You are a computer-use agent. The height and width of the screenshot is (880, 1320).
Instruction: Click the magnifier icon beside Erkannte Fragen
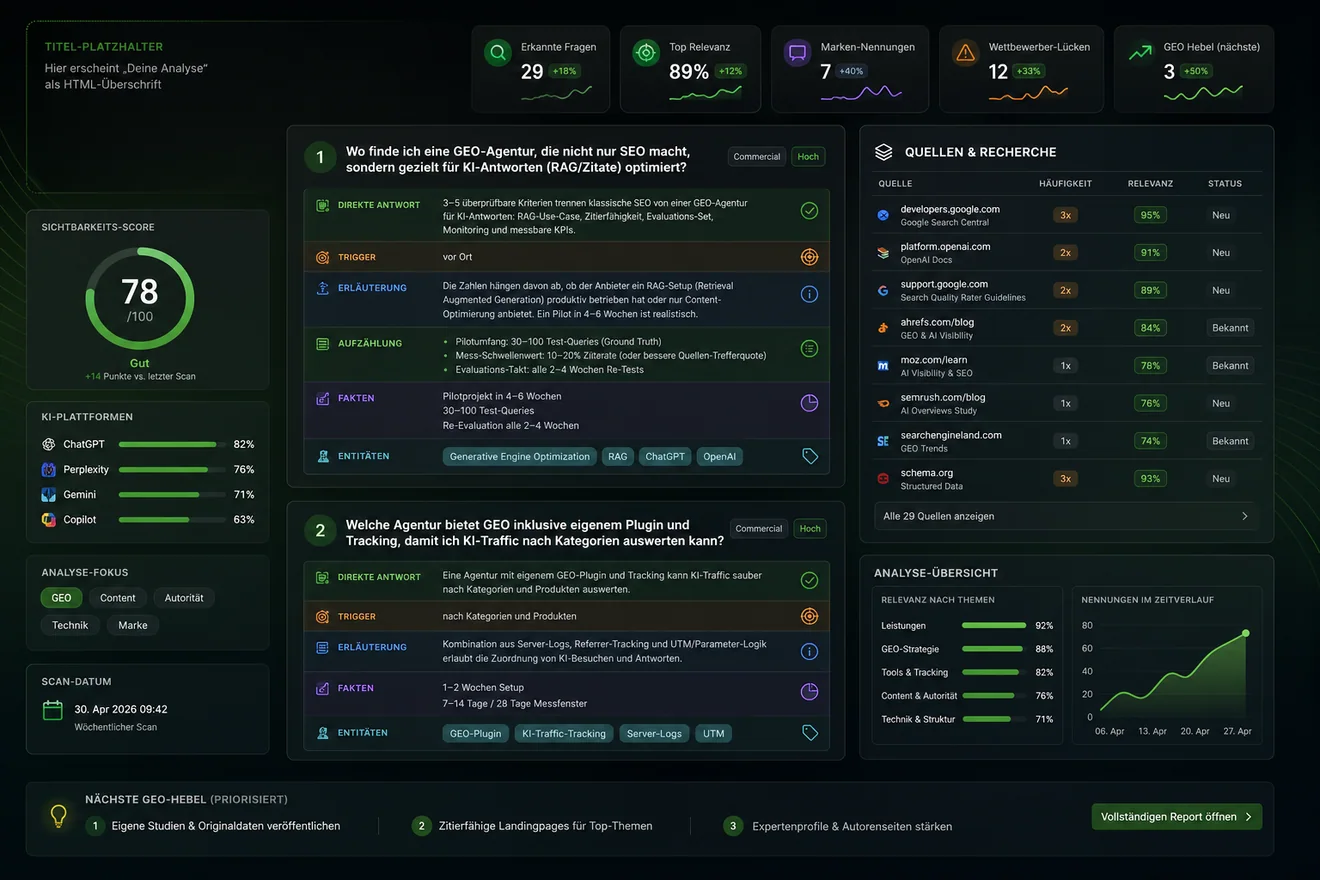click(497, 53)
